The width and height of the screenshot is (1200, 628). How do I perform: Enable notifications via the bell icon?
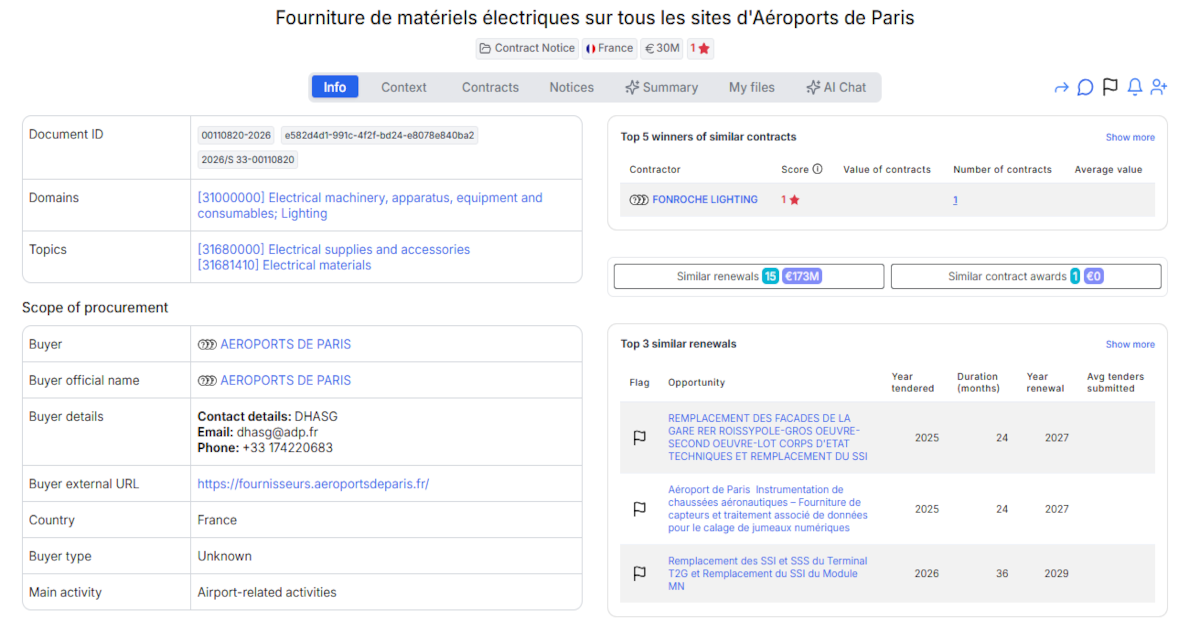coord(1134,87)
